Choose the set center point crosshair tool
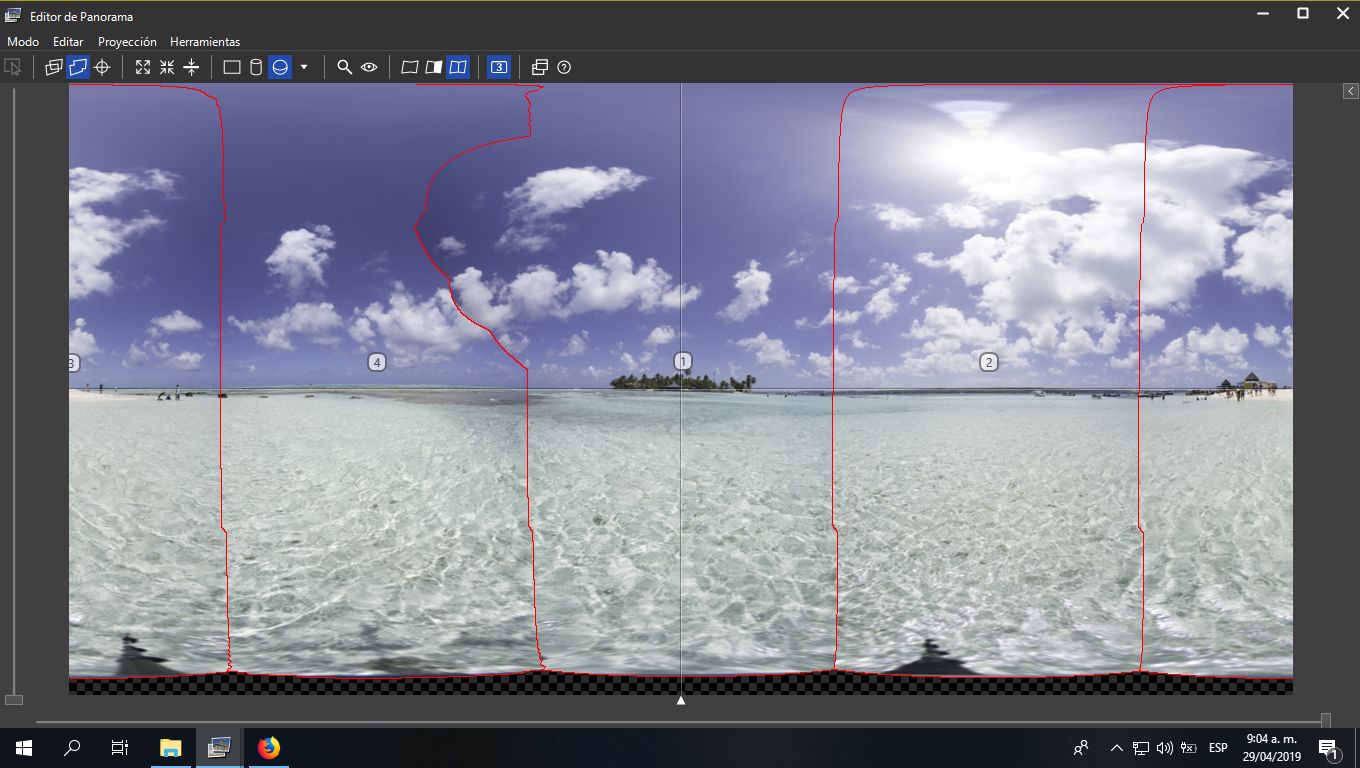The image size is (1360, 768). pyautogui.click(x=102, y=67)
